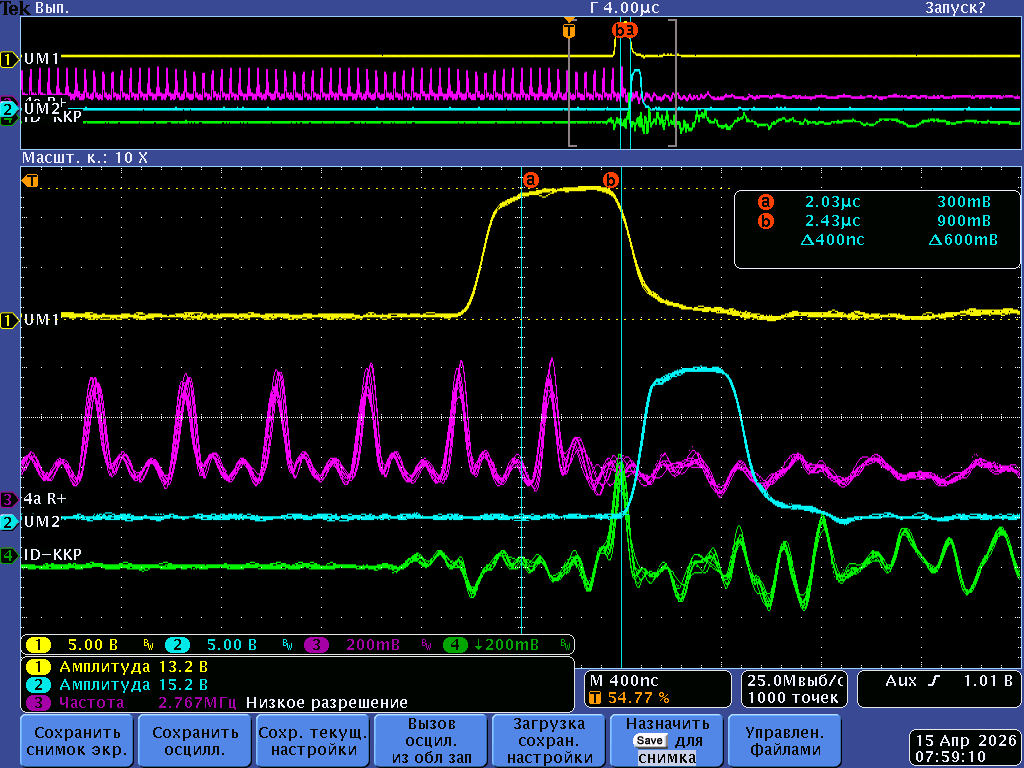1024x768 pixels.
Task: Select channel 2 UM2 ground marker in zoom window
Action: [x=9, y=522]
